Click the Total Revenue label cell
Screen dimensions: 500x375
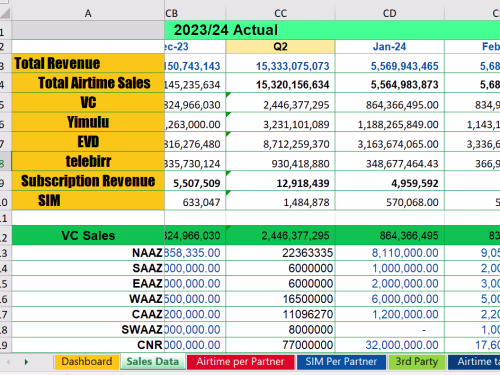pos(88,63)
